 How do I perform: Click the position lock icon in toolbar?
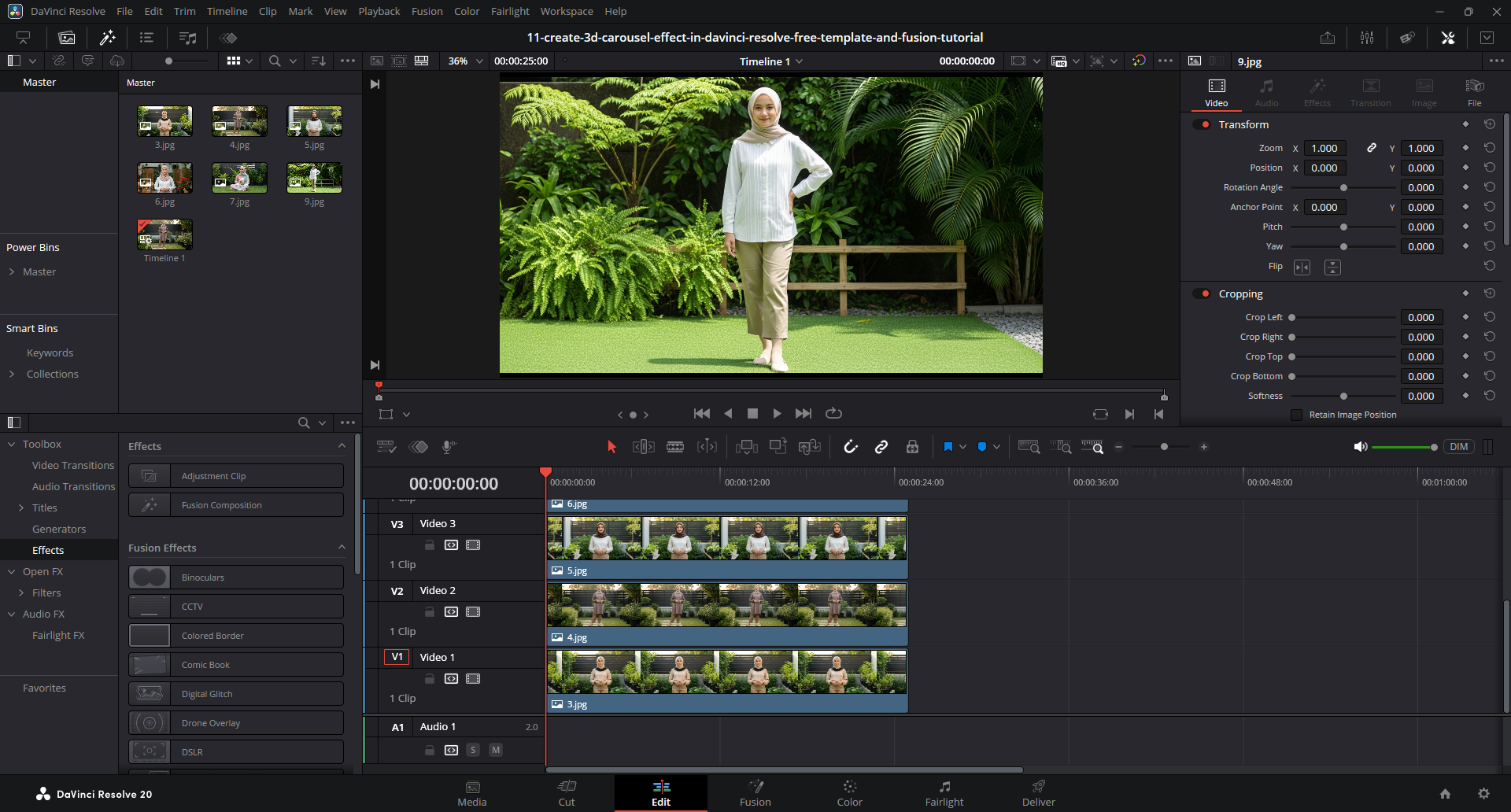coord(912,447)
